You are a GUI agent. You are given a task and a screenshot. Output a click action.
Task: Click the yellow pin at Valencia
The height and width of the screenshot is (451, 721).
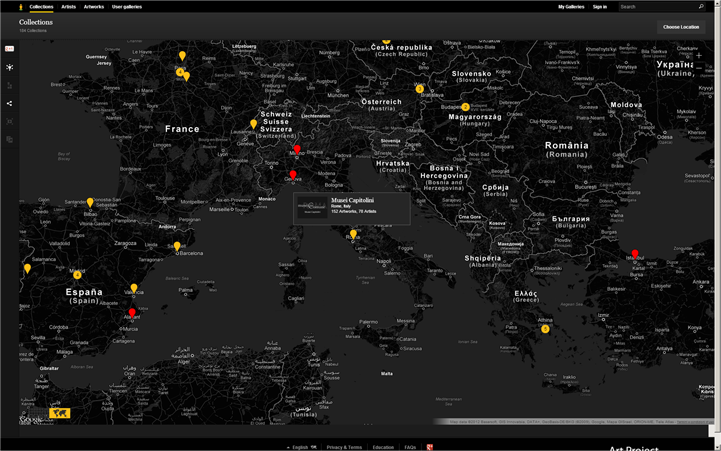pyautogui.click(x=134, y=288)
